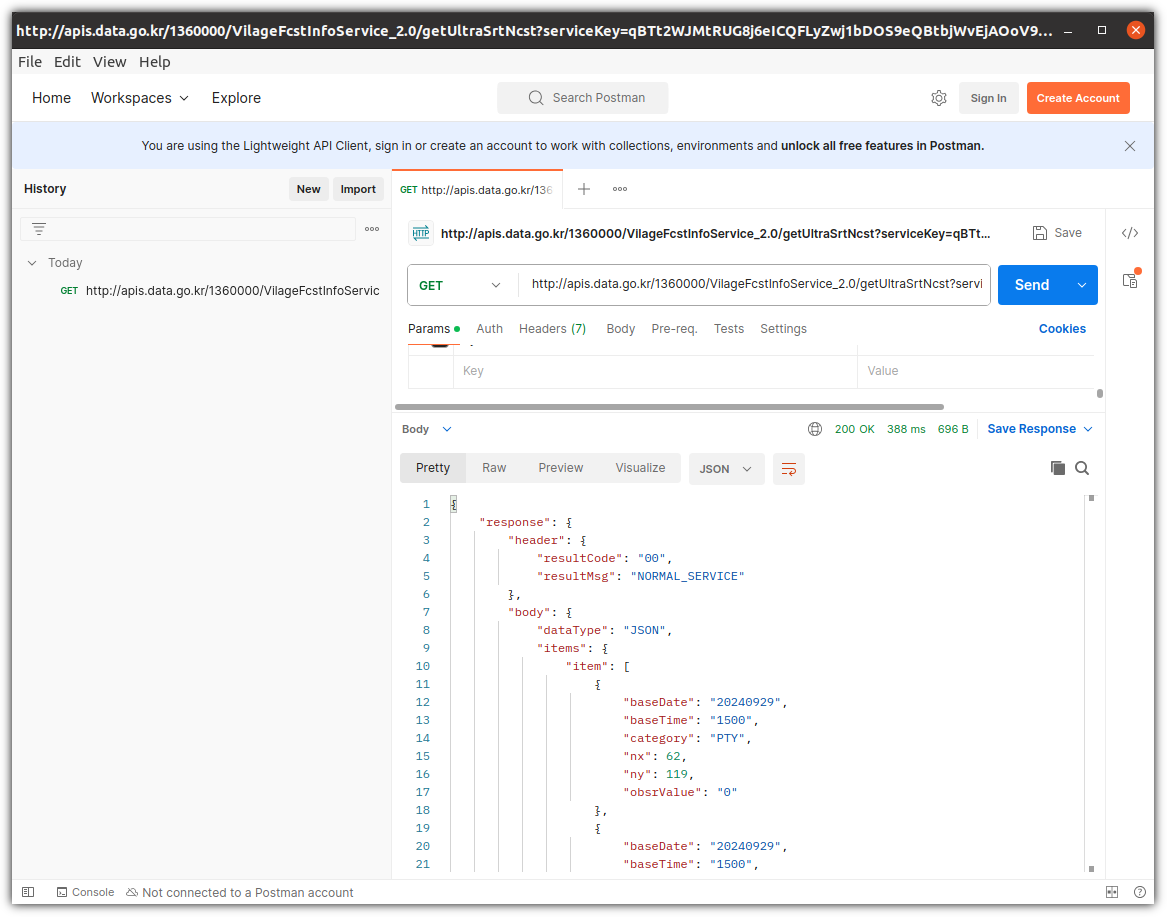Open the Console from status bar
Image resolution: width=1167 pixels, height=917 pixels.
[x=86, y=892]
